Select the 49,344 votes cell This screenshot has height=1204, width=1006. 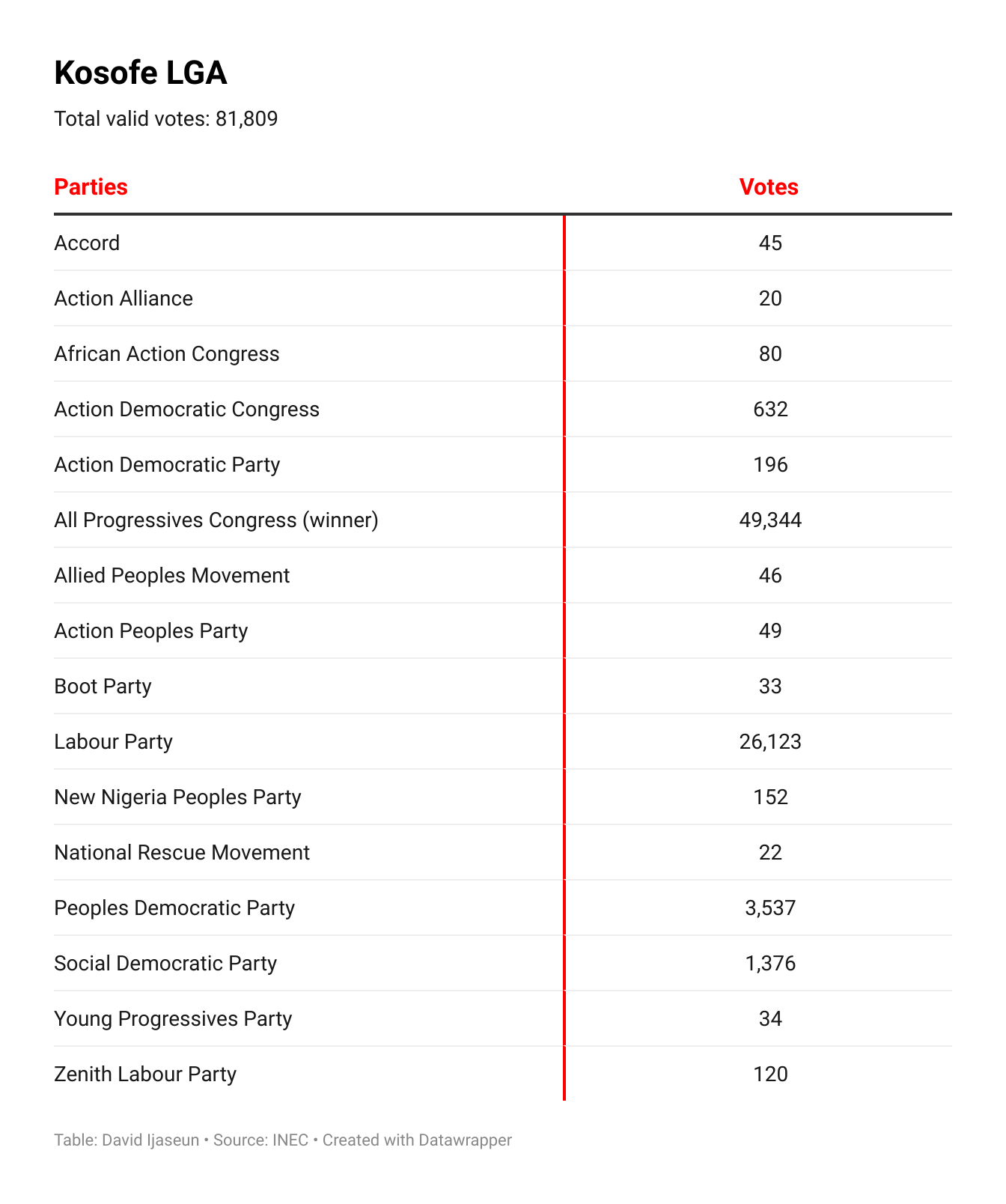tap(770, 520)
